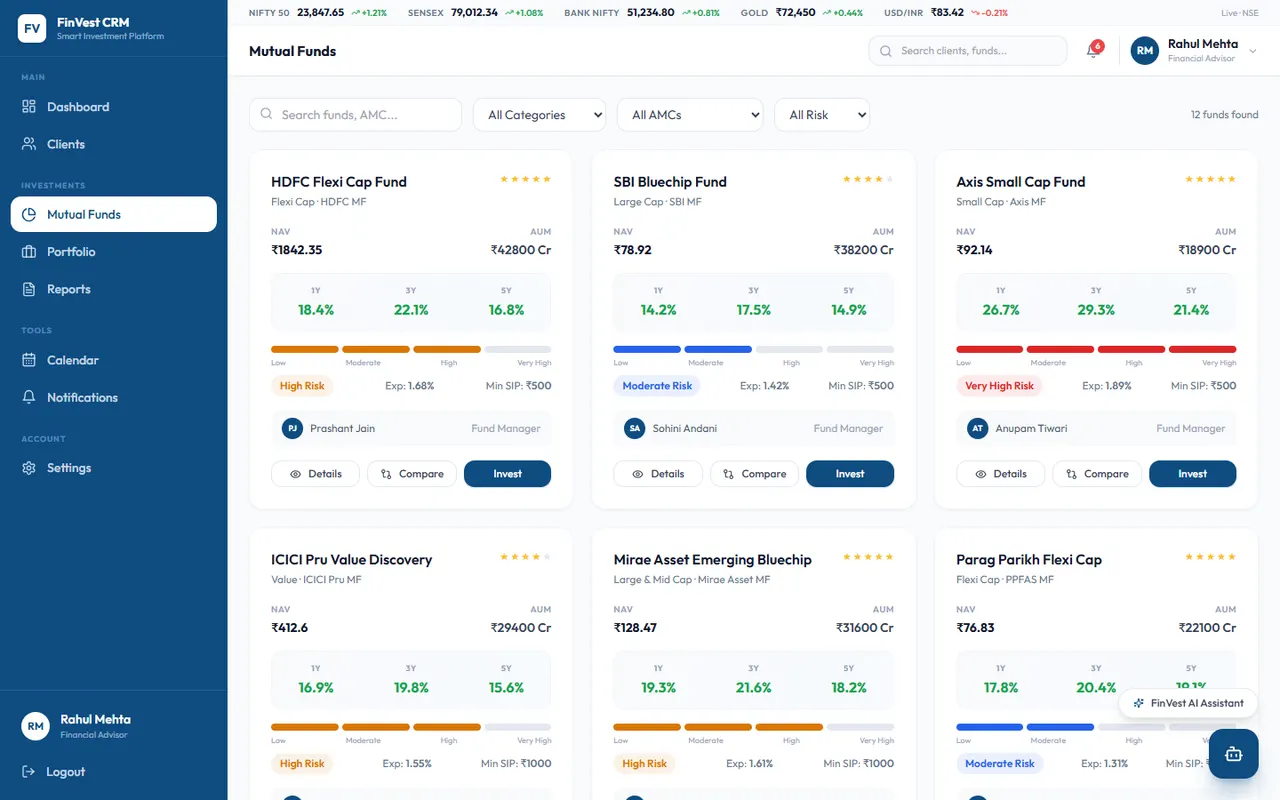
Task: Click BANK NIFTY value 51,234.80
Action: 650,13
